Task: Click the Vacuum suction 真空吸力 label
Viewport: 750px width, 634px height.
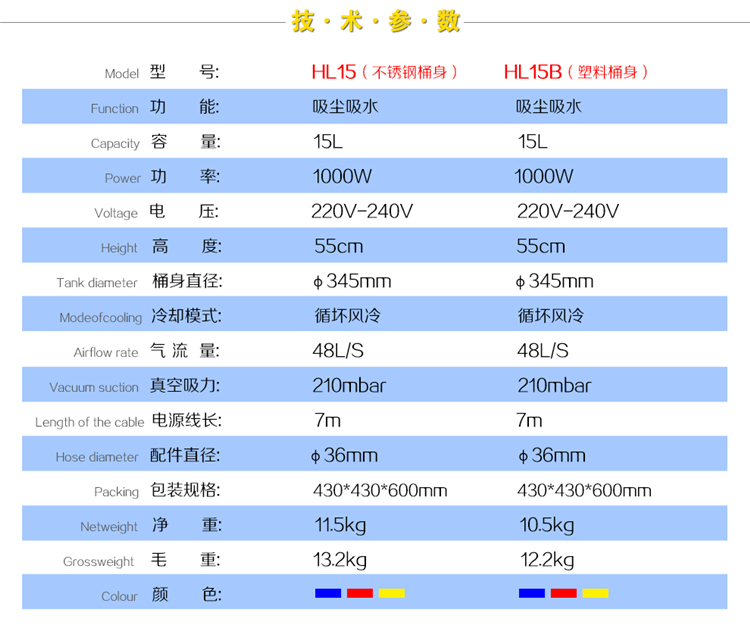Action: tap(134, 386)
